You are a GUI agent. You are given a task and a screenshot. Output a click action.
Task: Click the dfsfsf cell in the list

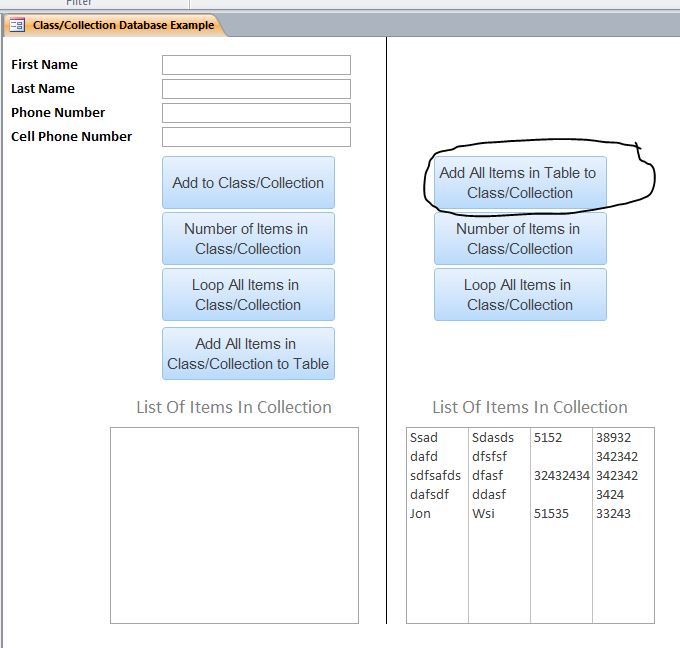coord(489,456)
